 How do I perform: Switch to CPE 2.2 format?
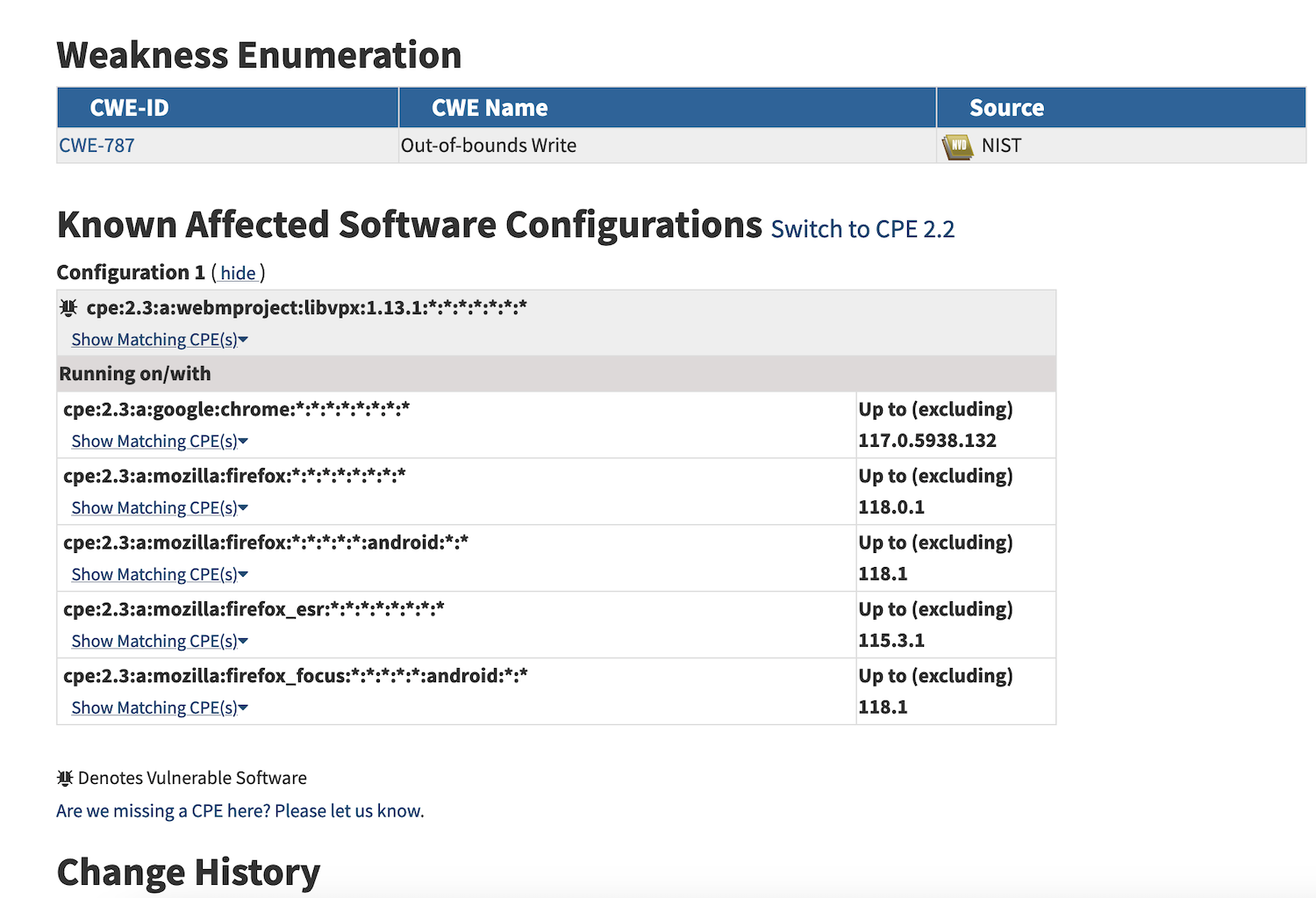click(862, 229)
